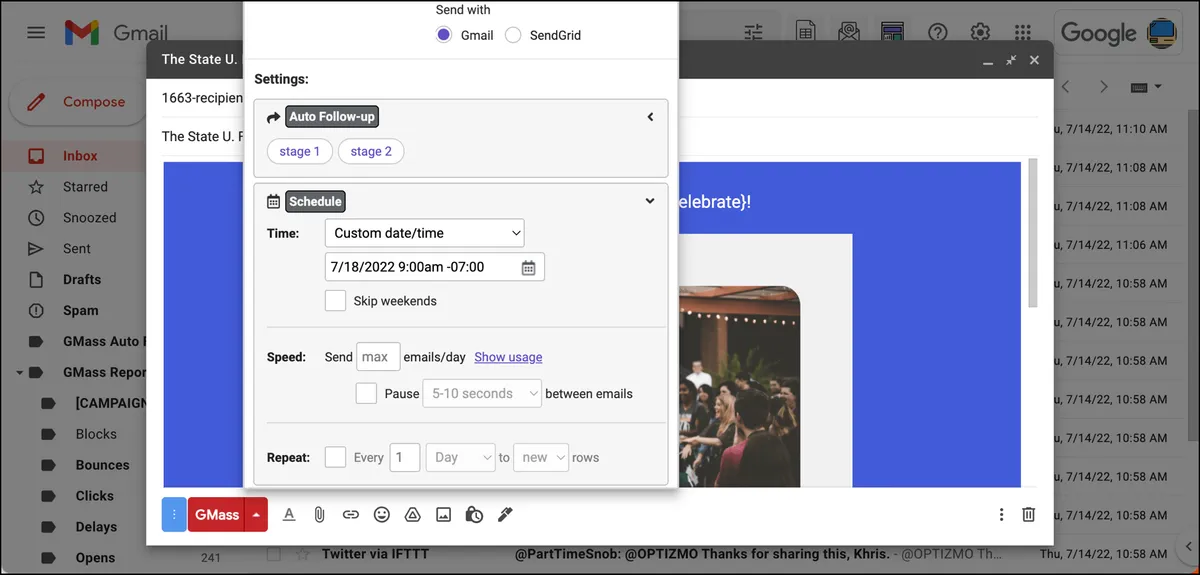Insert signature with the pen icon
The image size is (1200, 575).
[505, 514]
